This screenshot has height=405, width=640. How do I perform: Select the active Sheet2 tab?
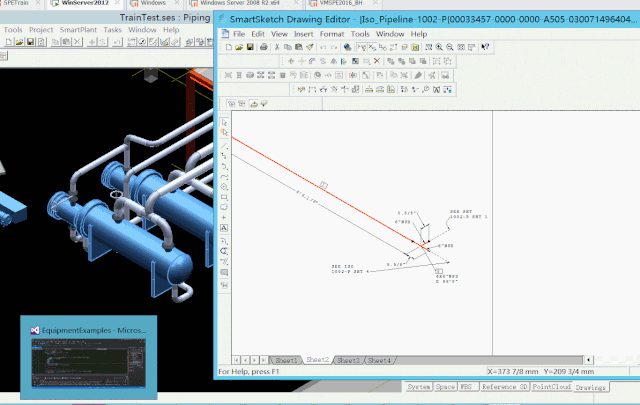click(x=318, y=360)
